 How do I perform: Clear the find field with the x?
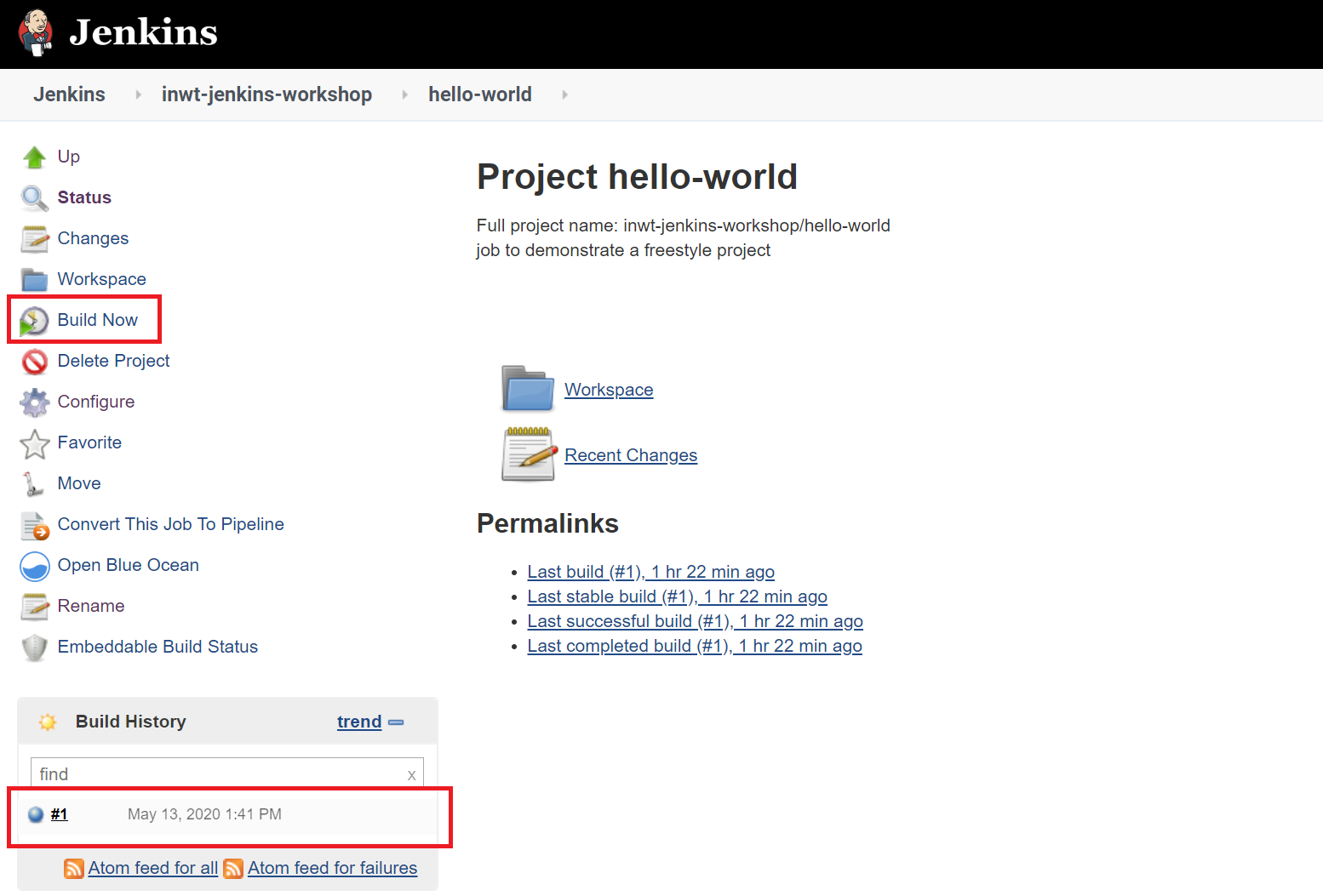pyautogui.click(x=411, y=774)
